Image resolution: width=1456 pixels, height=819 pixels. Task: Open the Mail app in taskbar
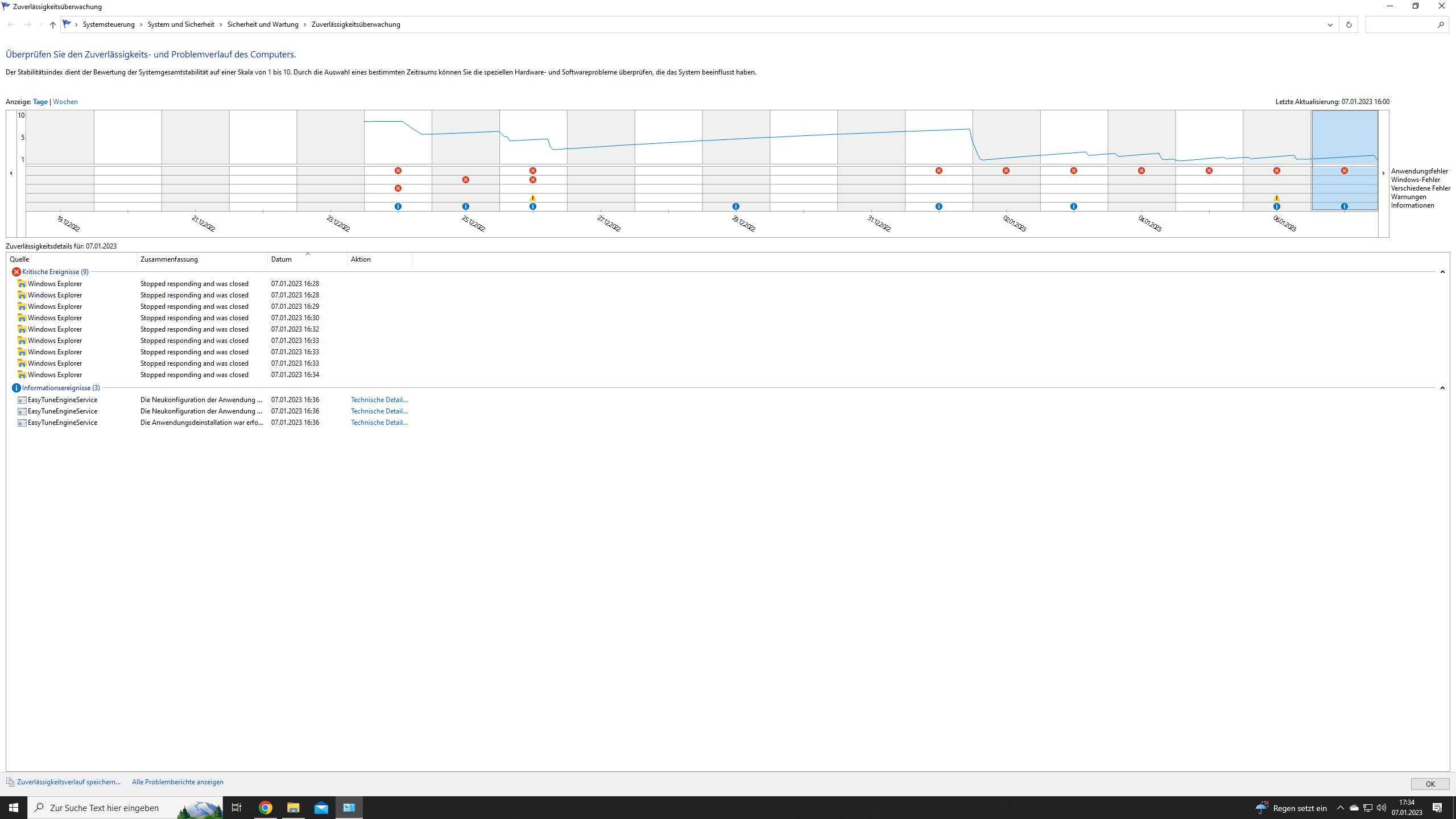[x=321, y=808]
